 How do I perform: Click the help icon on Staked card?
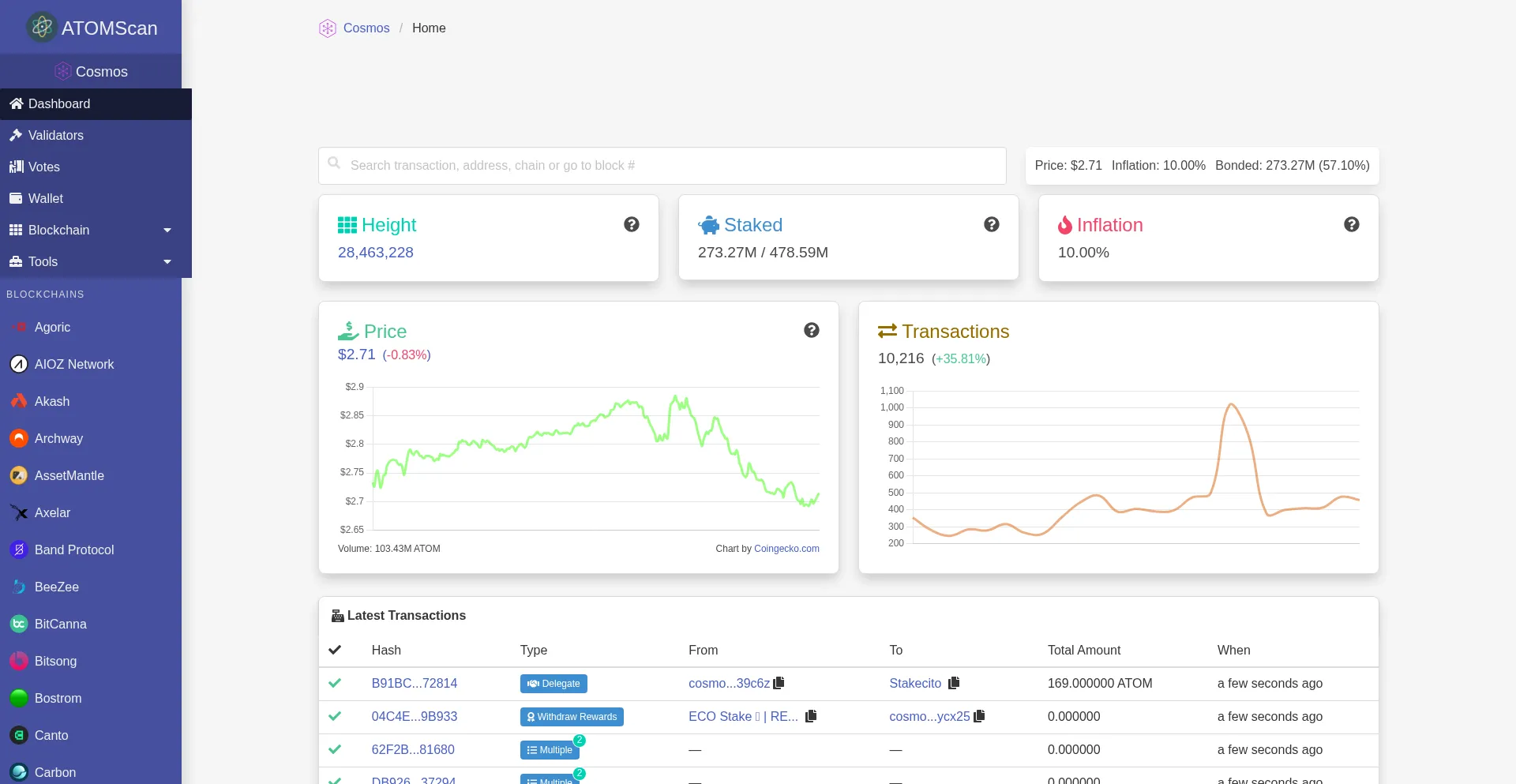tap(991, 224)
